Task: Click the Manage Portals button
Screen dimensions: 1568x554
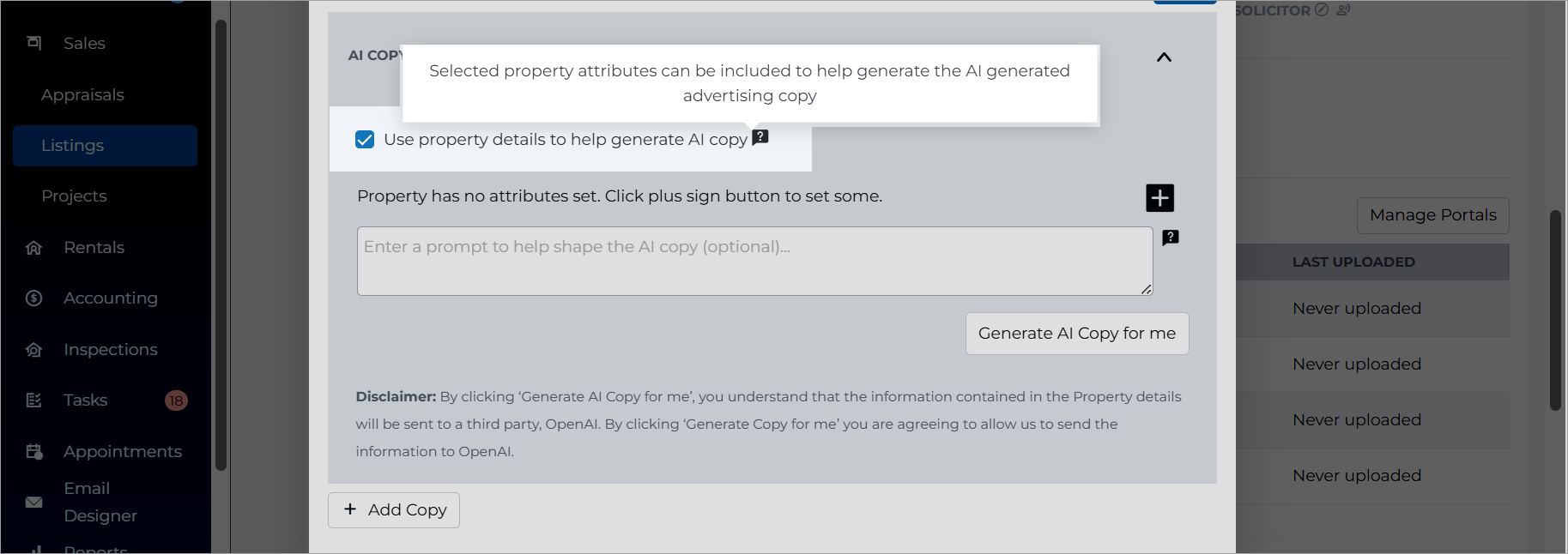Action: coord(1433,215)
